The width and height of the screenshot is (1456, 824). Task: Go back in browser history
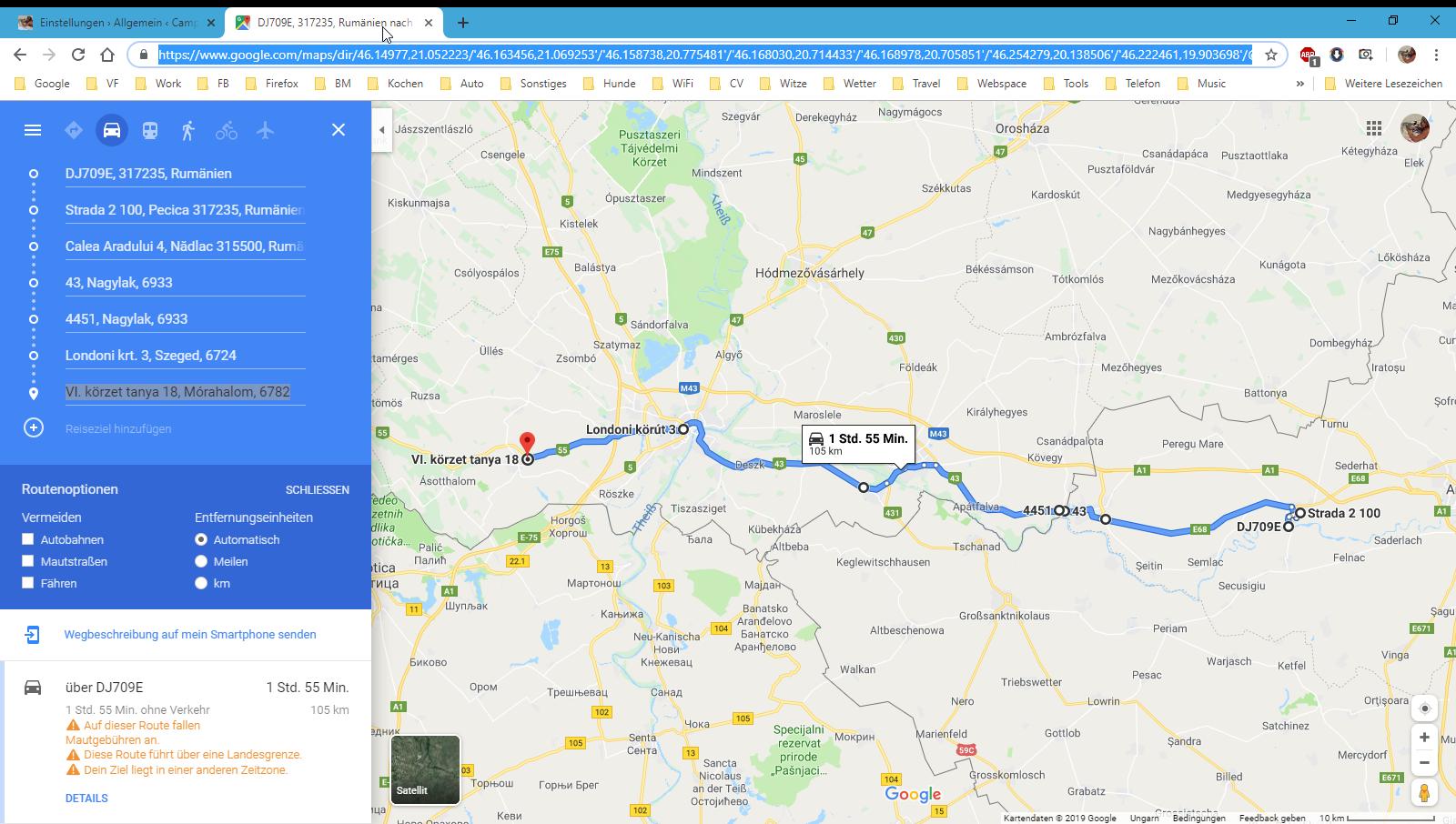(20, 55)
